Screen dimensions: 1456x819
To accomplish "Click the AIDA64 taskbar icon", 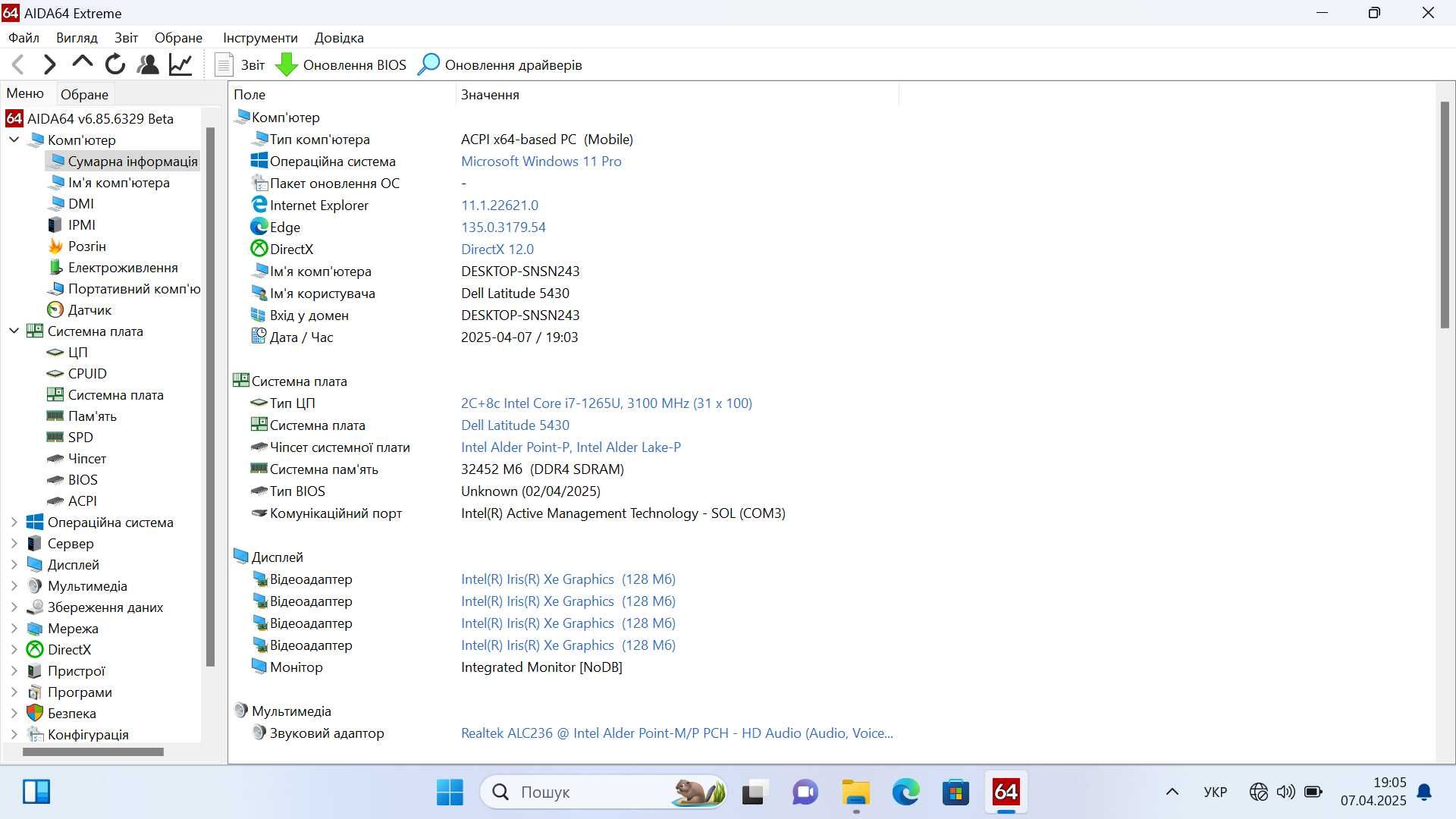I will tap(1006, 792).
